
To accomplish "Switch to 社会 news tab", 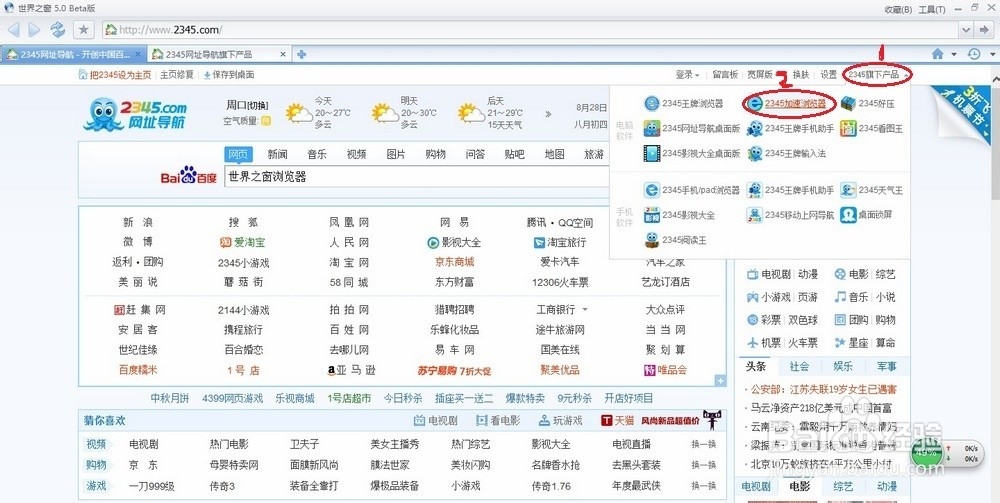I will pos(799,366).
